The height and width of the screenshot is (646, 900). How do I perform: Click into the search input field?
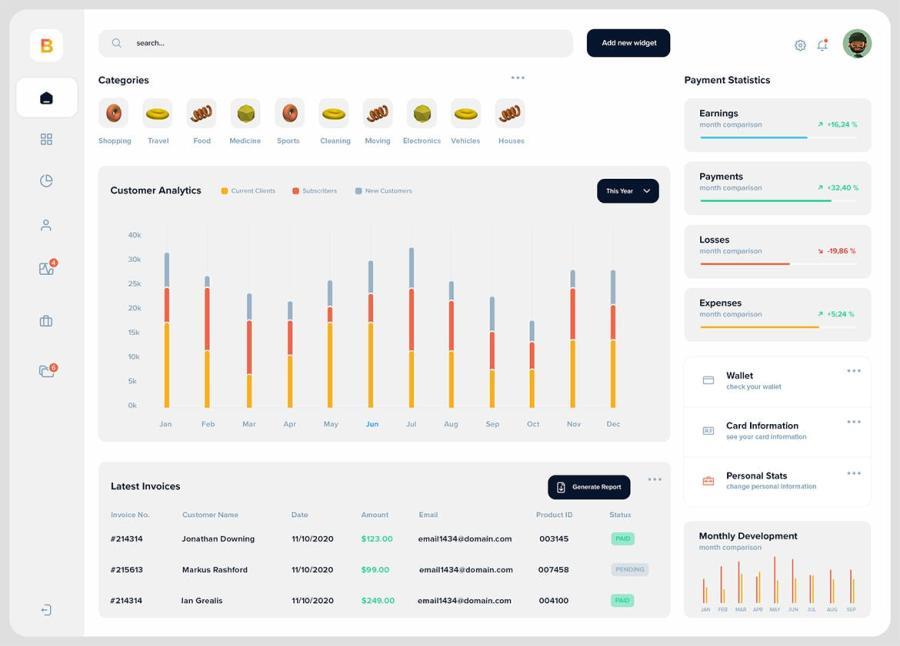pyautogui.click(x=336, y=43)
